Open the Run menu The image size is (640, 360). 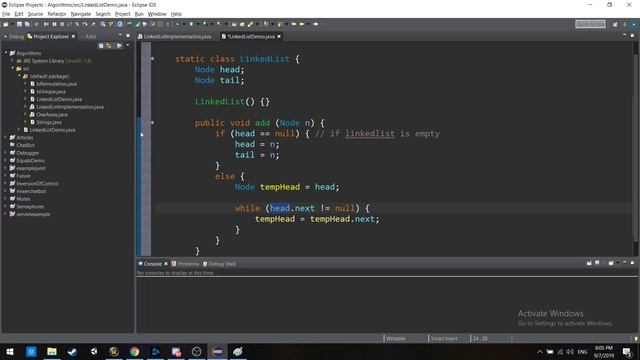coord(139,14)
